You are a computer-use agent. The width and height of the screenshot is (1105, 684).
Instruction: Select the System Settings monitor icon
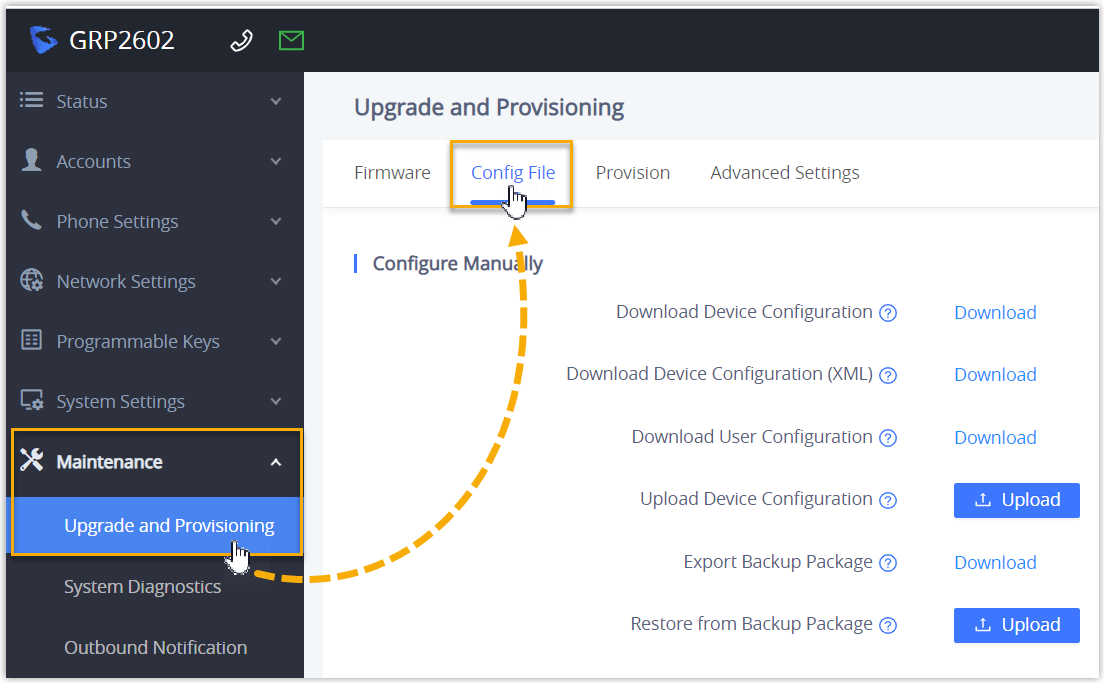pyautogui.click(x=29, y=401)
